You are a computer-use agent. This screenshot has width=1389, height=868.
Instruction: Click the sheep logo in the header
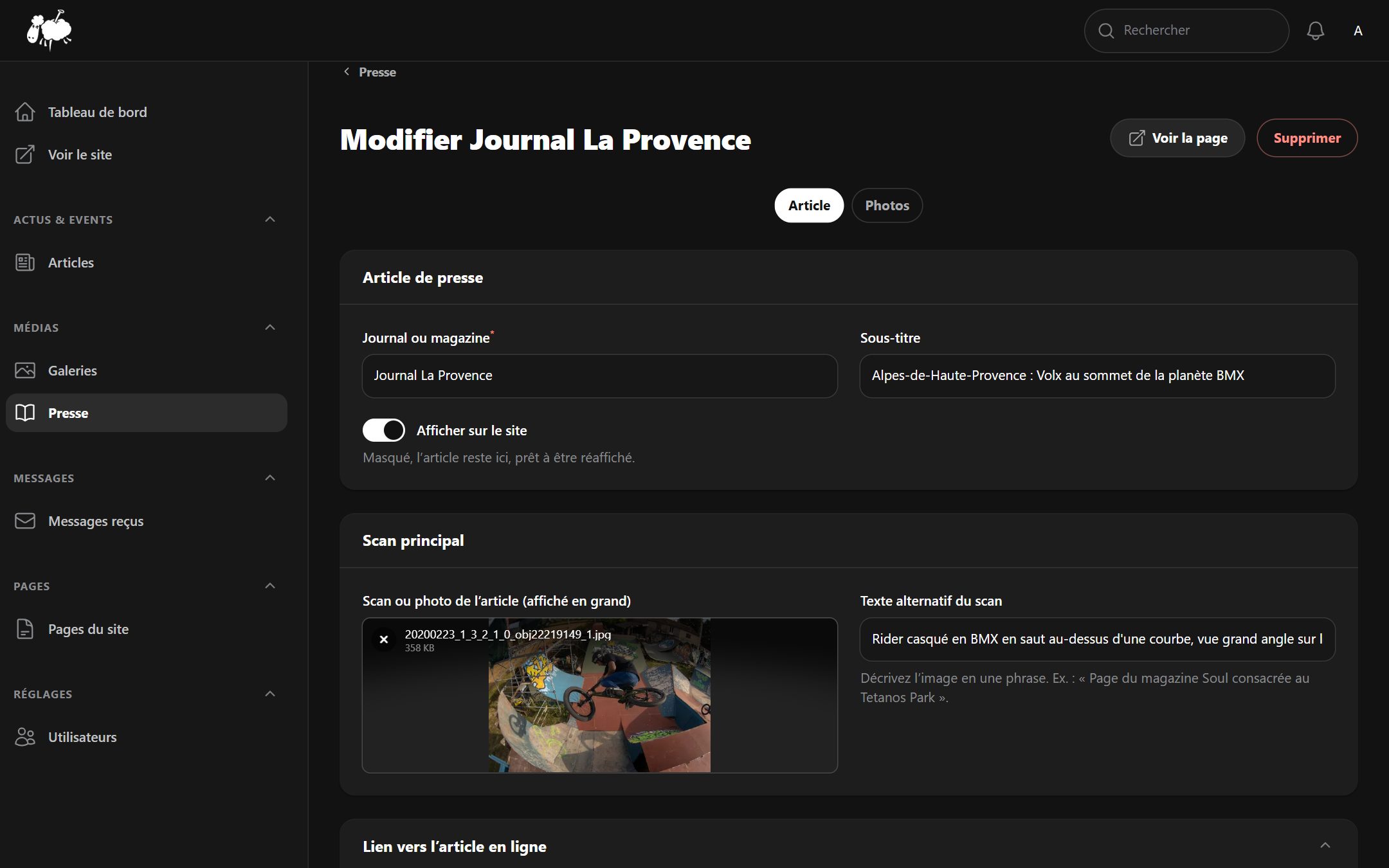pyautogui.click(x=49, y=30)
